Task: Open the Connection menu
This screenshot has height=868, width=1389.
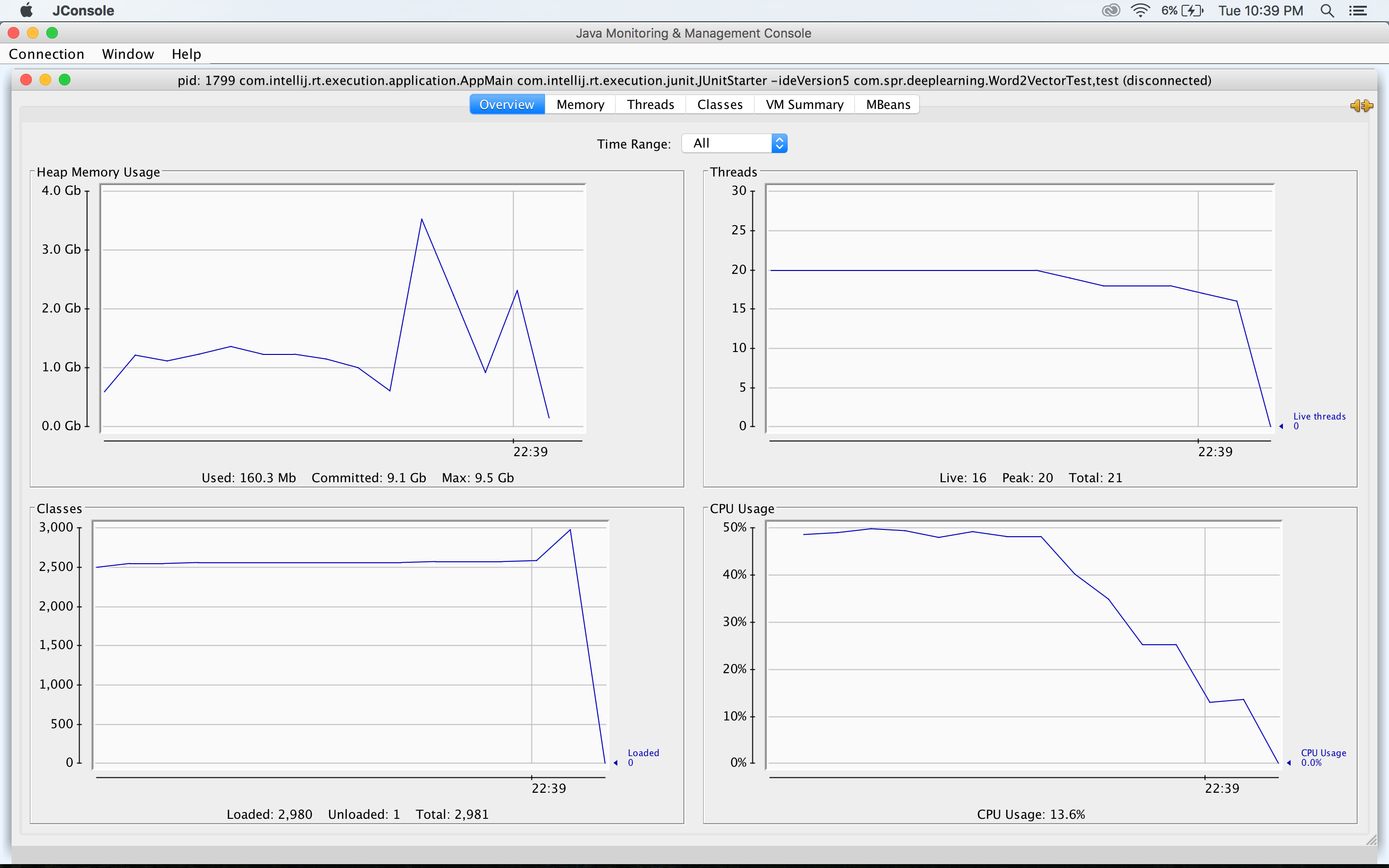Action: (x=46, y=54)
